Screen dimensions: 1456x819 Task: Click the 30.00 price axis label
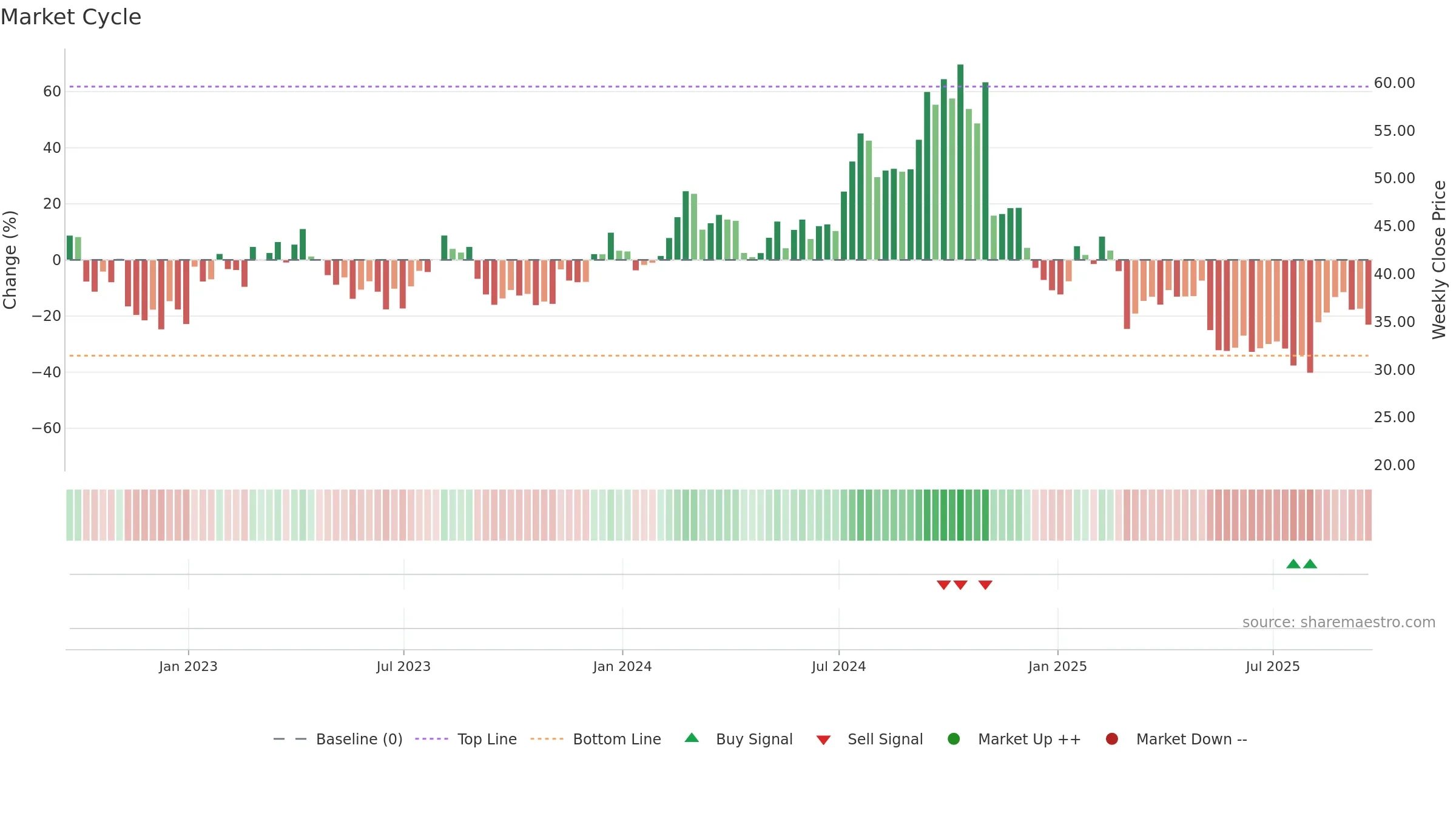pyautogui.click(x=1394, y=370)
